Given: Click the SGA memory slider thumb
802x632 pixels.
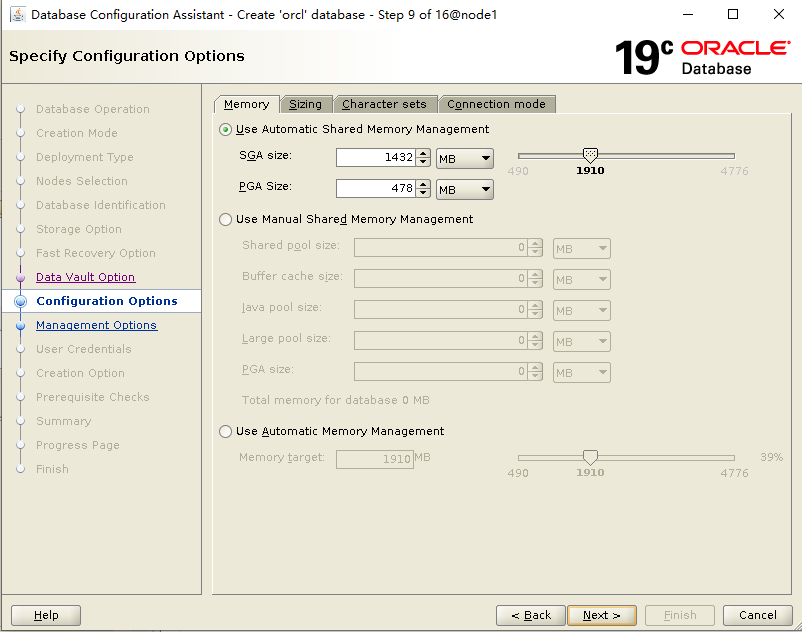Looking at the screenshot, I should coord(590,155).
